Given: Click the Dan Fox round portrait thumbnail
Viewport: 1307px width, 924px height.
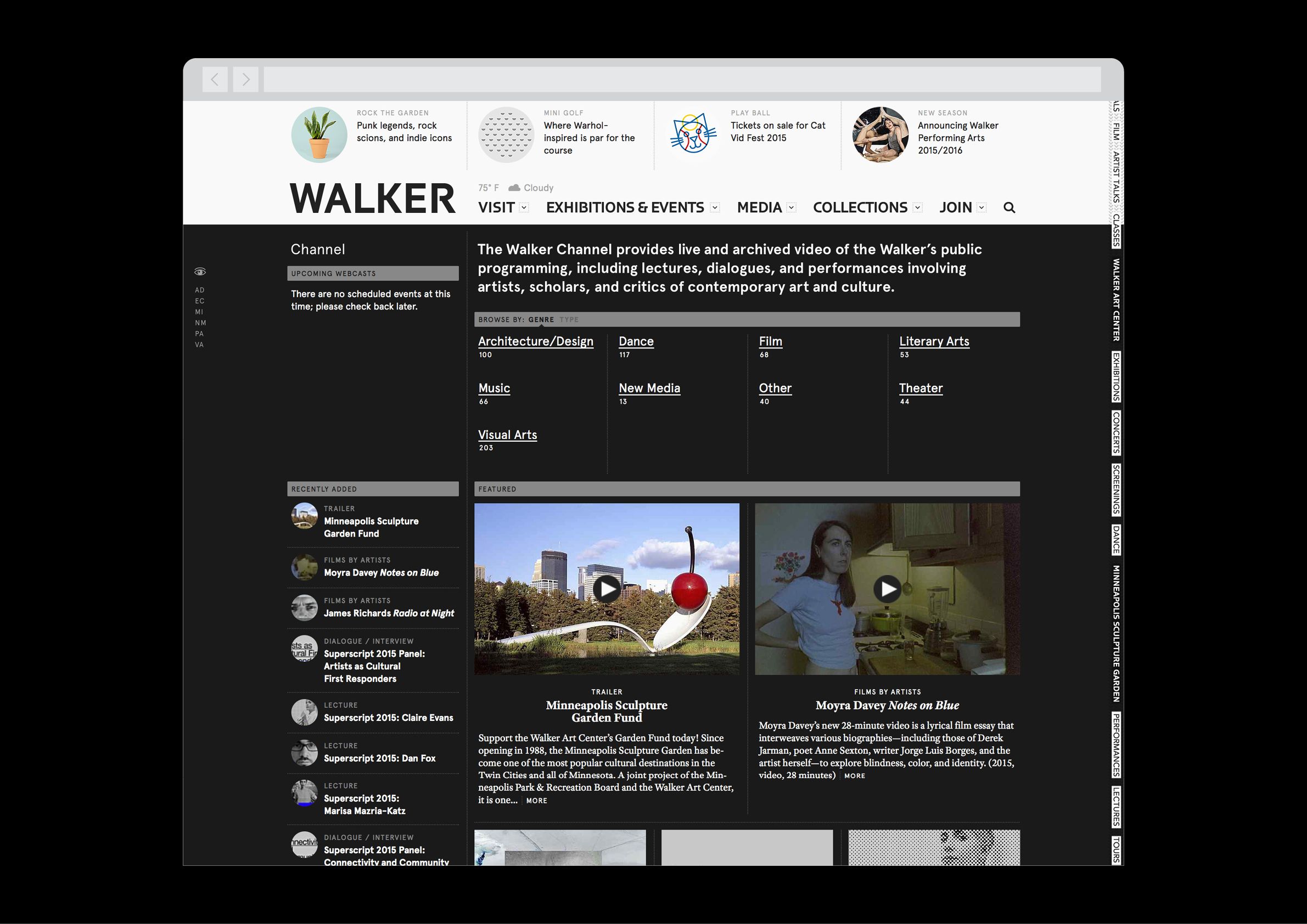Looking at the screenshot, I should (x=305, y=753).
